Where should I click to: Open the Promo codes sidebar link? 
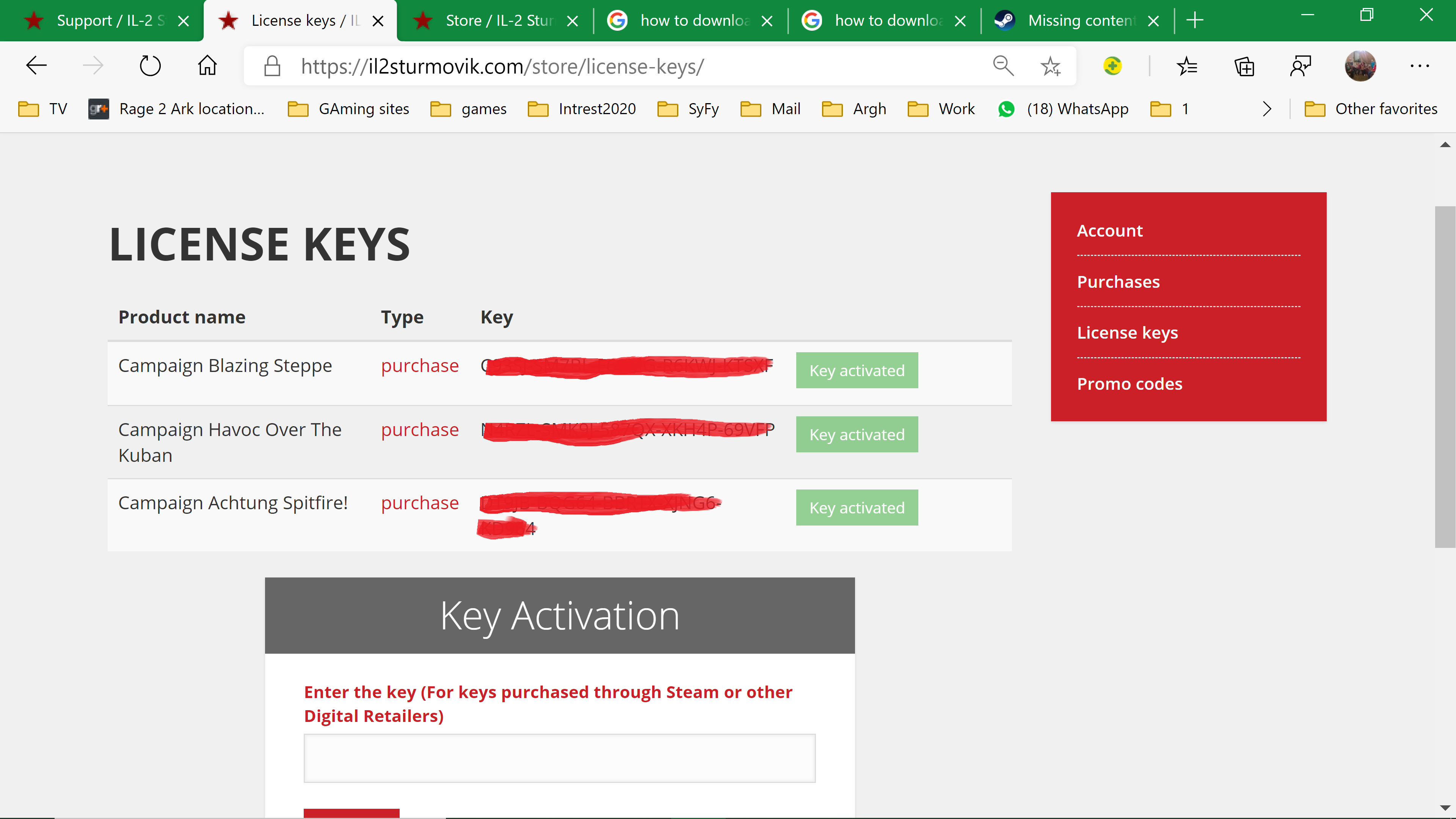(x=1129, y=384)
